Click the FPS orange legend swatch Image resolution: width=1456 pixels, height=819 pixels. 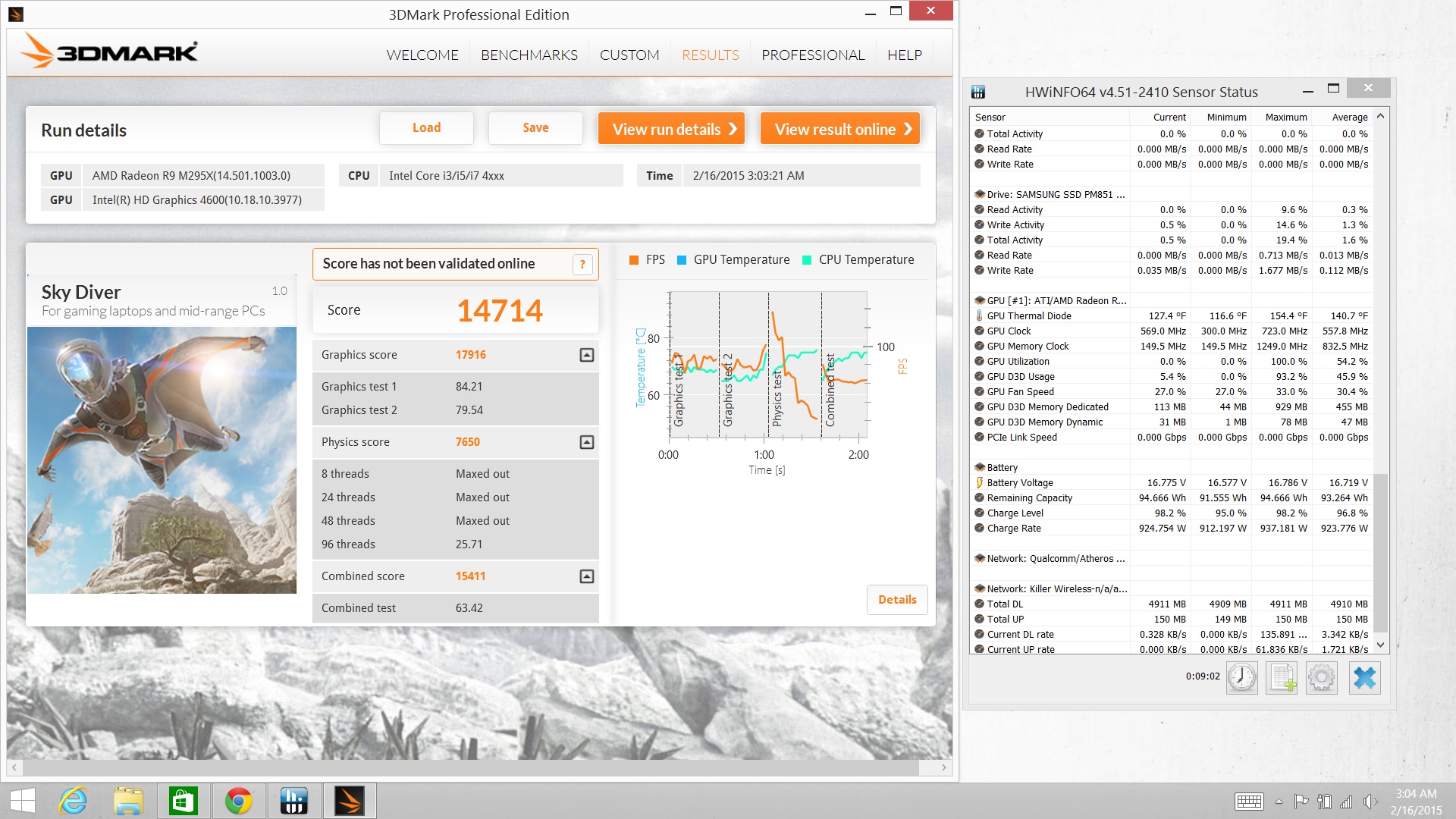pyautogui.click(x=634, y=260)
